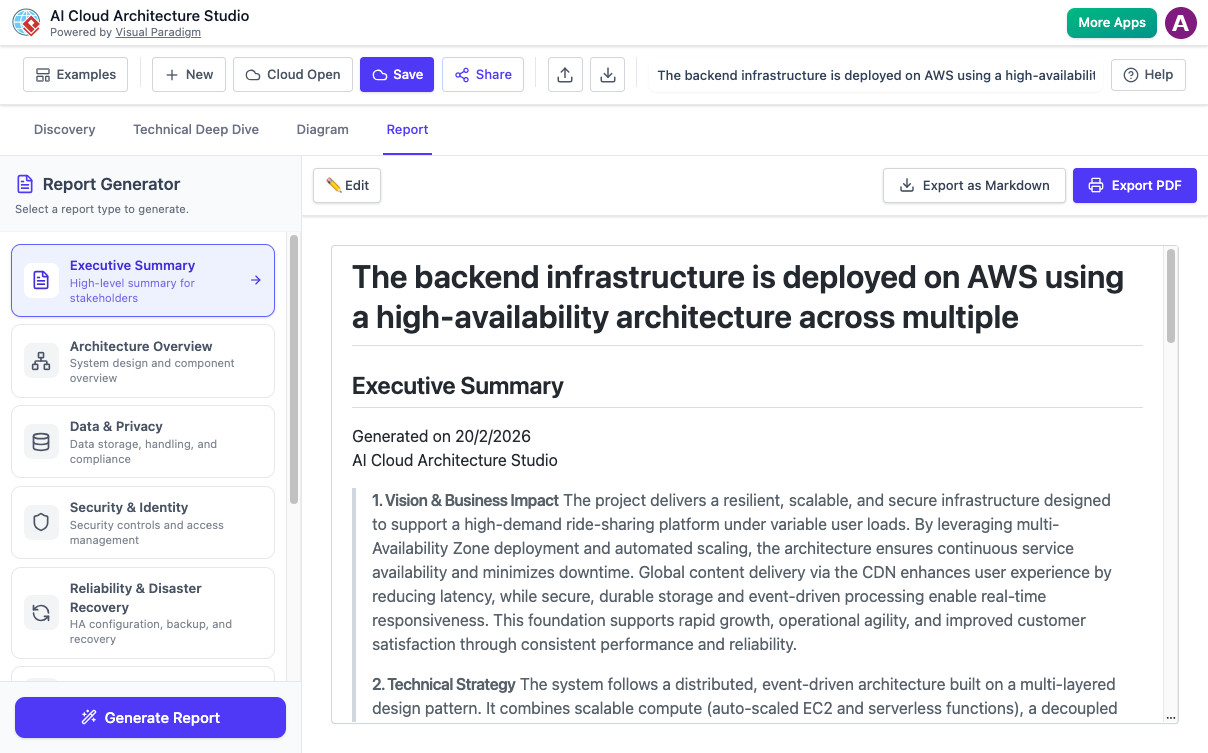Export the report as PDF
The height and width of the screenshot is (753, 1208).
[x=1134, y=185]
